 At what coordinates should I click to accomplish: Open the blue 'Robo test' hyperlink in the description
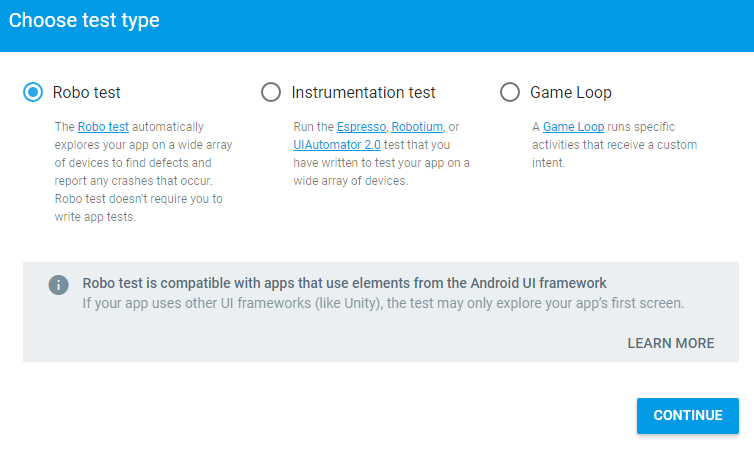[103, 127]
